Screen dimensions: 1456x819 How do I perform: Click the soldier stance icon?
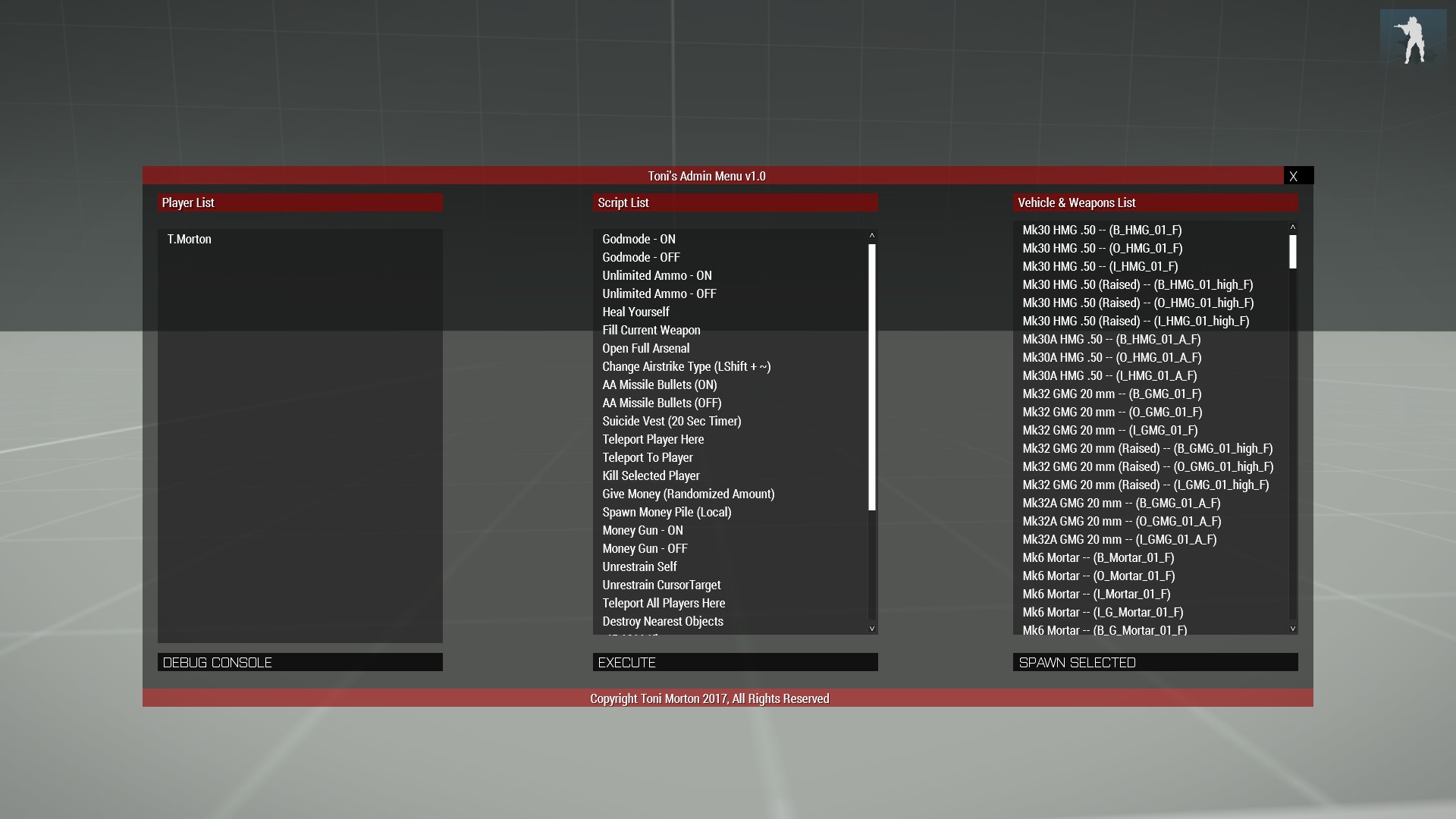click(x=1412, y=39)
